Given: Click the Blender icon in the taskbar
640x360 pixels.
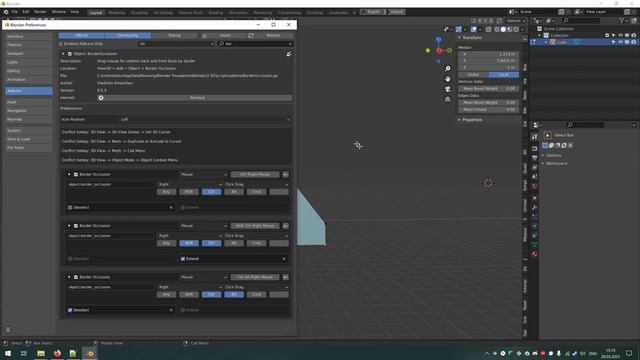Looking at the screenshot, I should pos(90,353).
